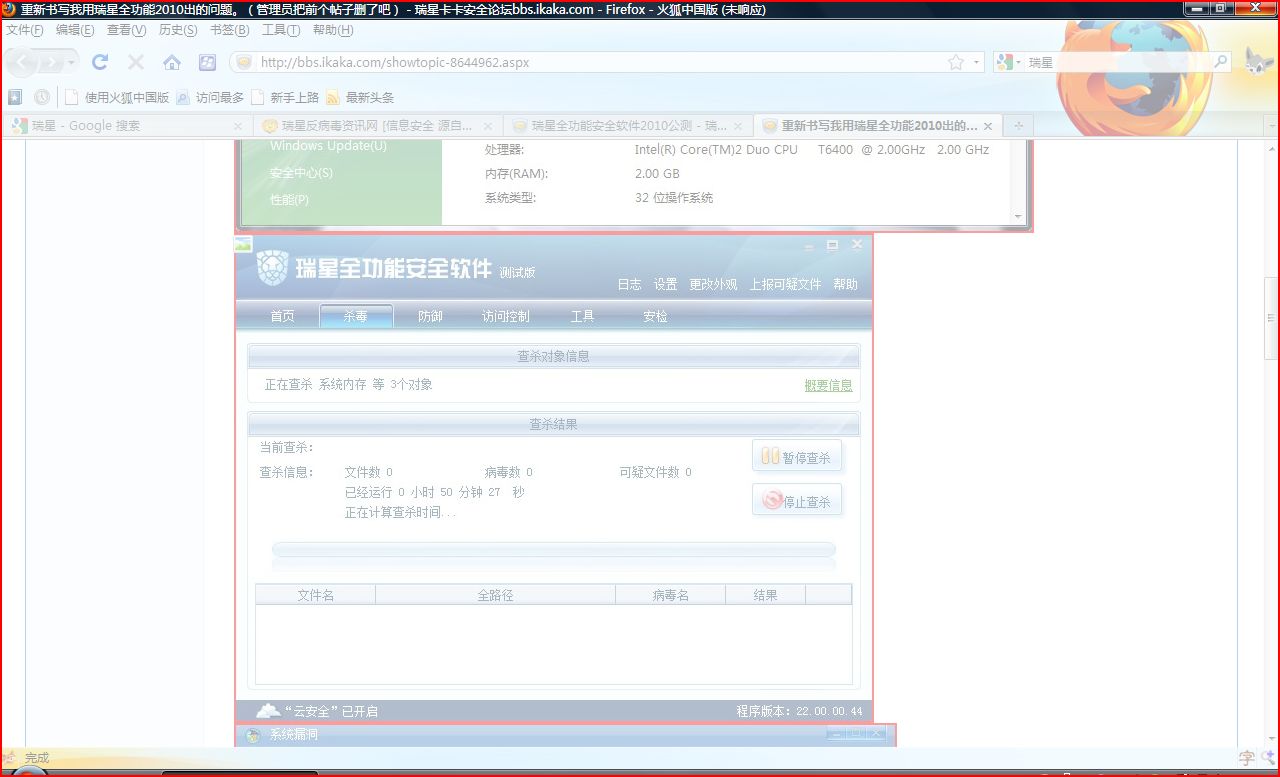Open the address bar history dropdown
The height and width of the screenshot is (777, 1280).
tap(975, 62)
